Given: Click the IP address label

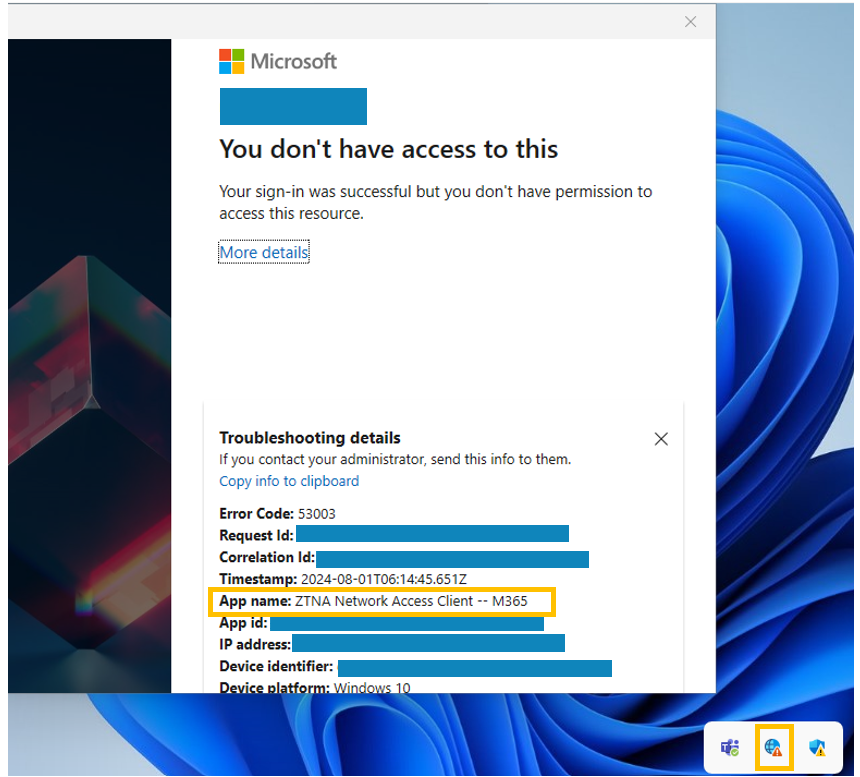Looking at the screenshot, I should click(255, 644).
